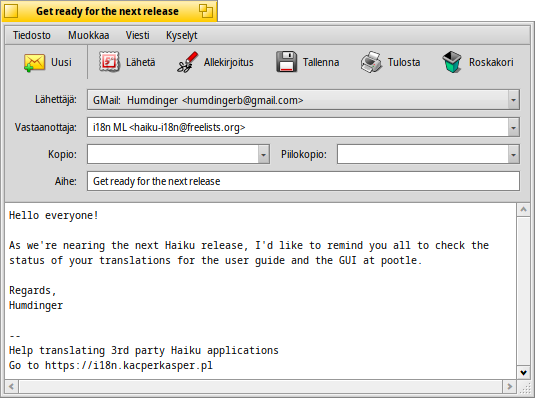
Task: Click the horizontal scrollbar right arrow
Action: (x=509, y=386)
